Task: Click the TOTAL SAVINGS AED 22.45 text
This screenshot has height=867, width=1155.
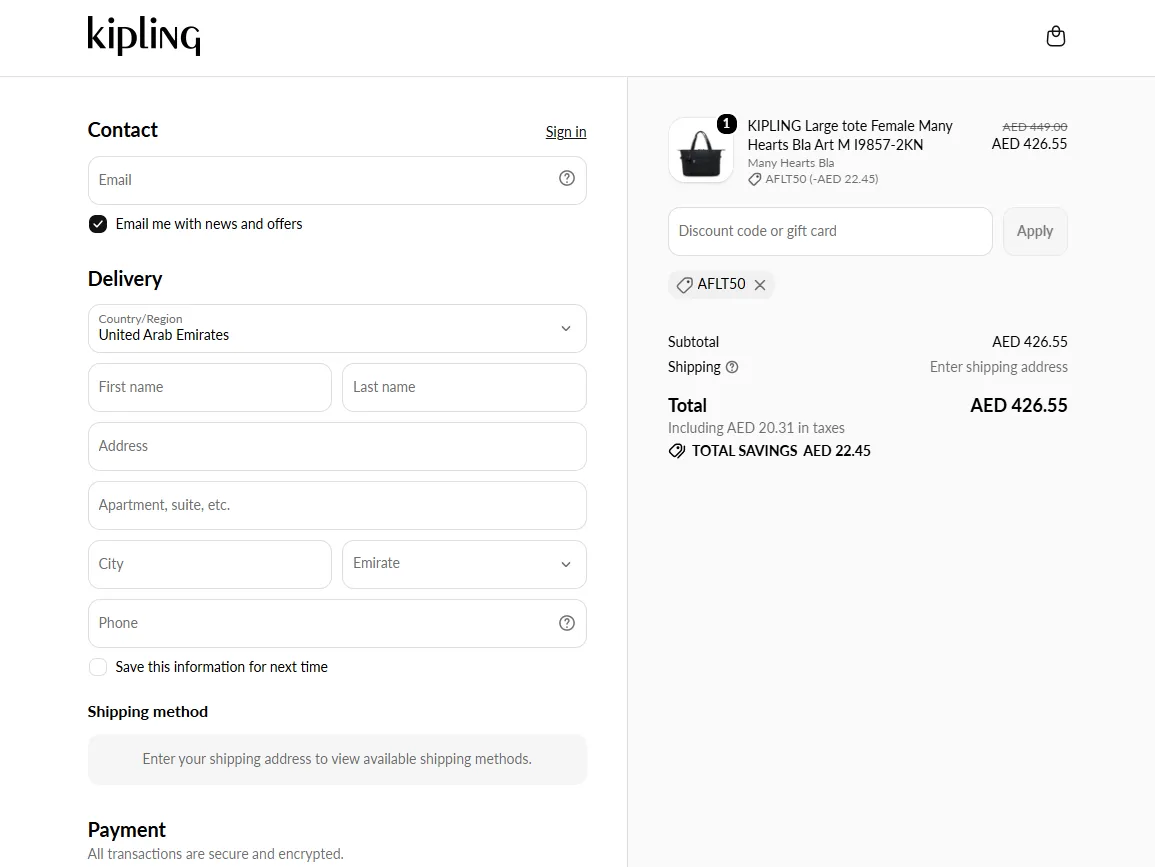Action: (781, 451)
